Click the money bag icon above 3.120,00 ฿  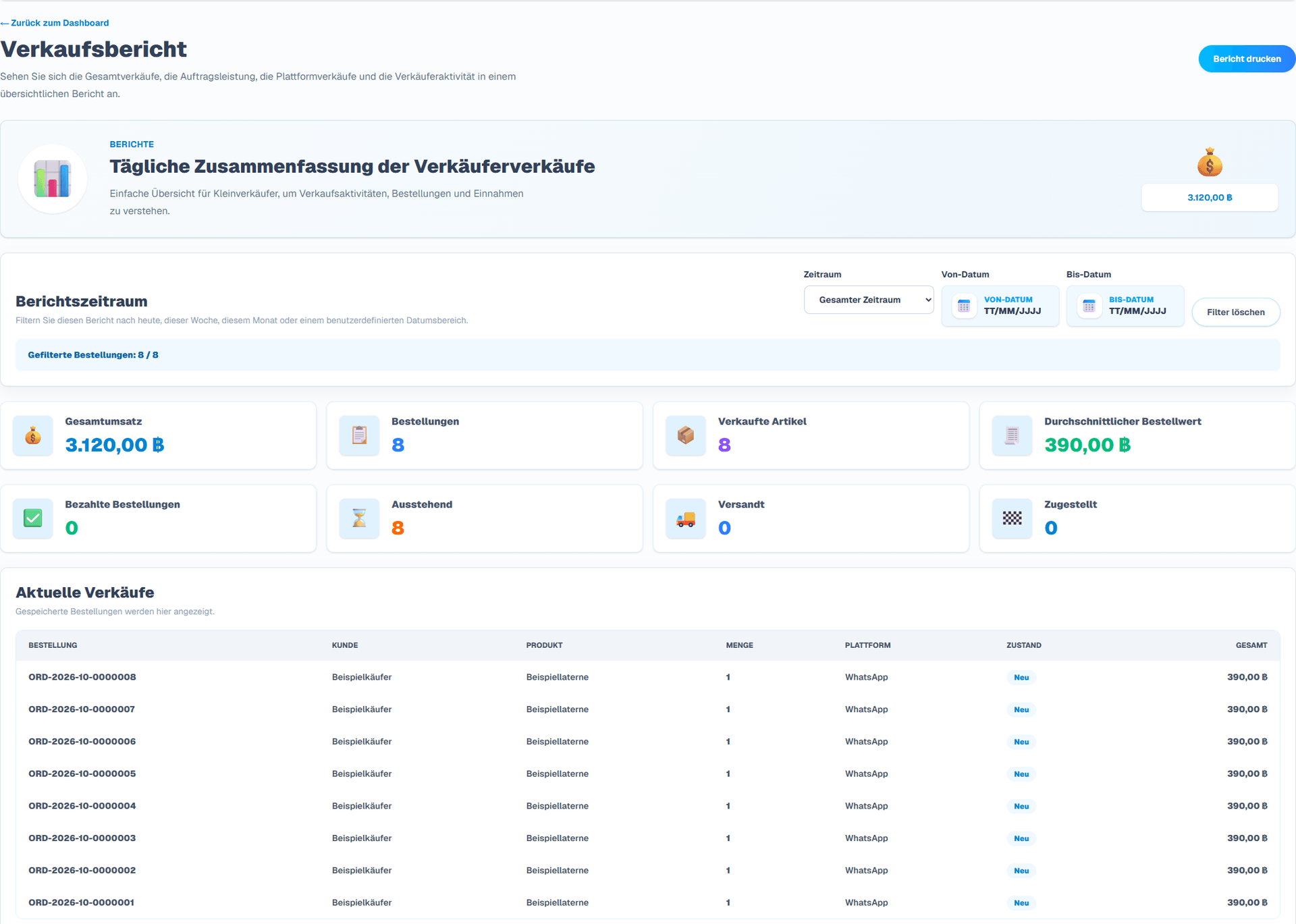click(x=1210, y=163)
